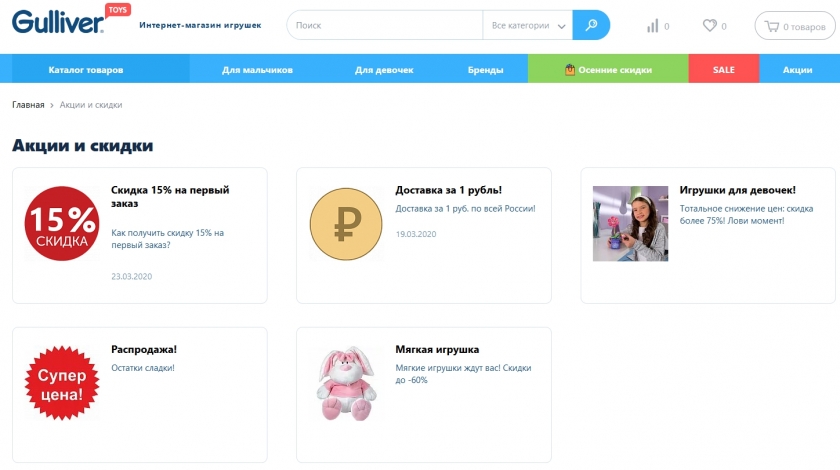The height and width of the screenshot is (470, 840).
Task: Open the shopping cart icon
Action: 772,26
